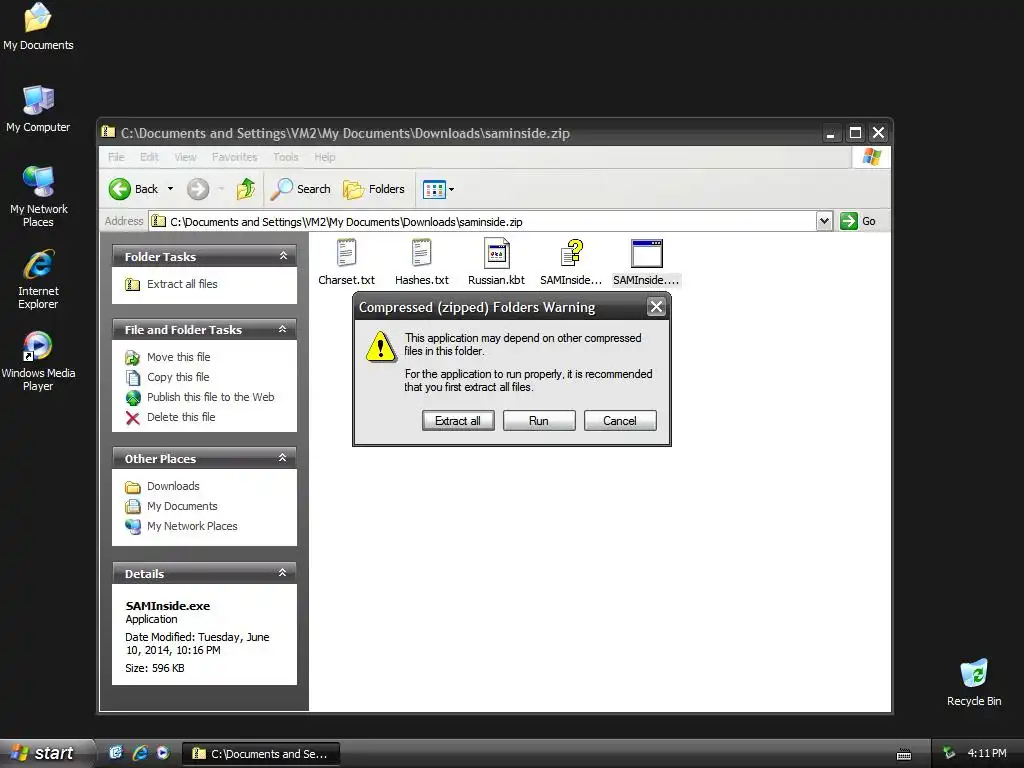Click the green Back arrow icon
Viewport: 1024px width, 768px height.
point(120,189)
